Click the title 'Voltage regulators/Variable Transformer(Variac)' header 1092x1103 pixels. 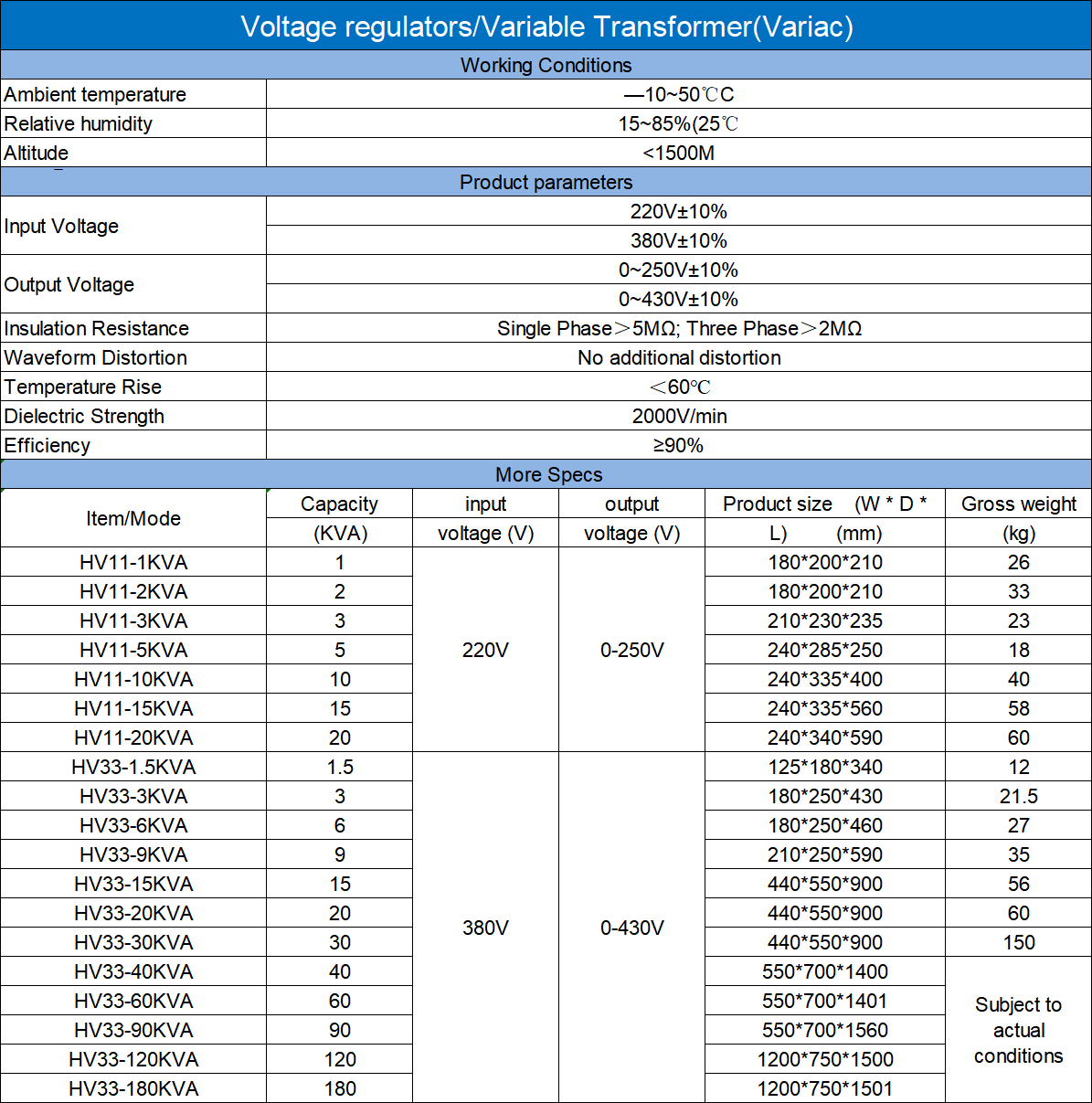pos(546,27)
